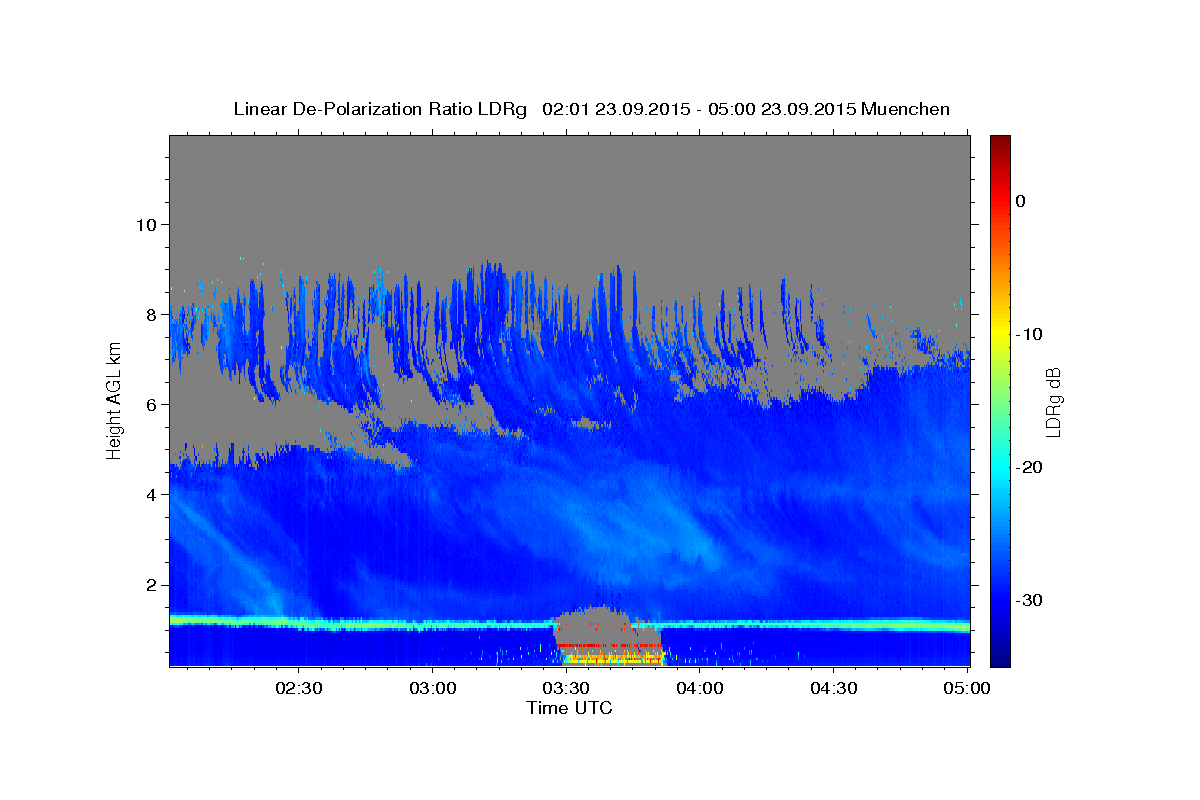The image size is (1200, 800).
Task: Click the "Time UTC" axis label
Action: [x=569, y=708]
